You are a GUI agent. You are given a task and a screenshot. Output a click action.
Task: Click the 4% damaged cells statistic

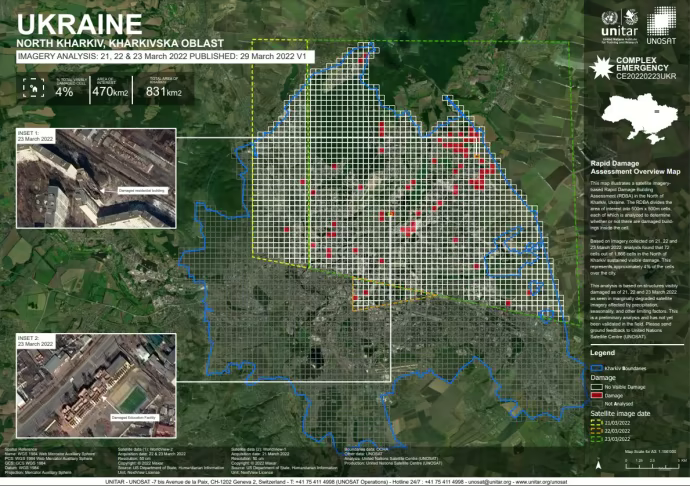tap(64, 91)
